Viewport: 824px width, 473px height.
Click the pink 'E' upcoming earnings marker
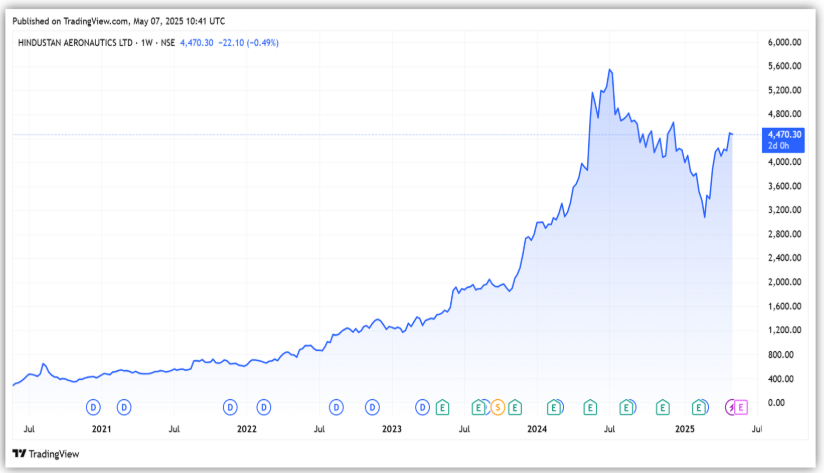(x=741, y=407)
